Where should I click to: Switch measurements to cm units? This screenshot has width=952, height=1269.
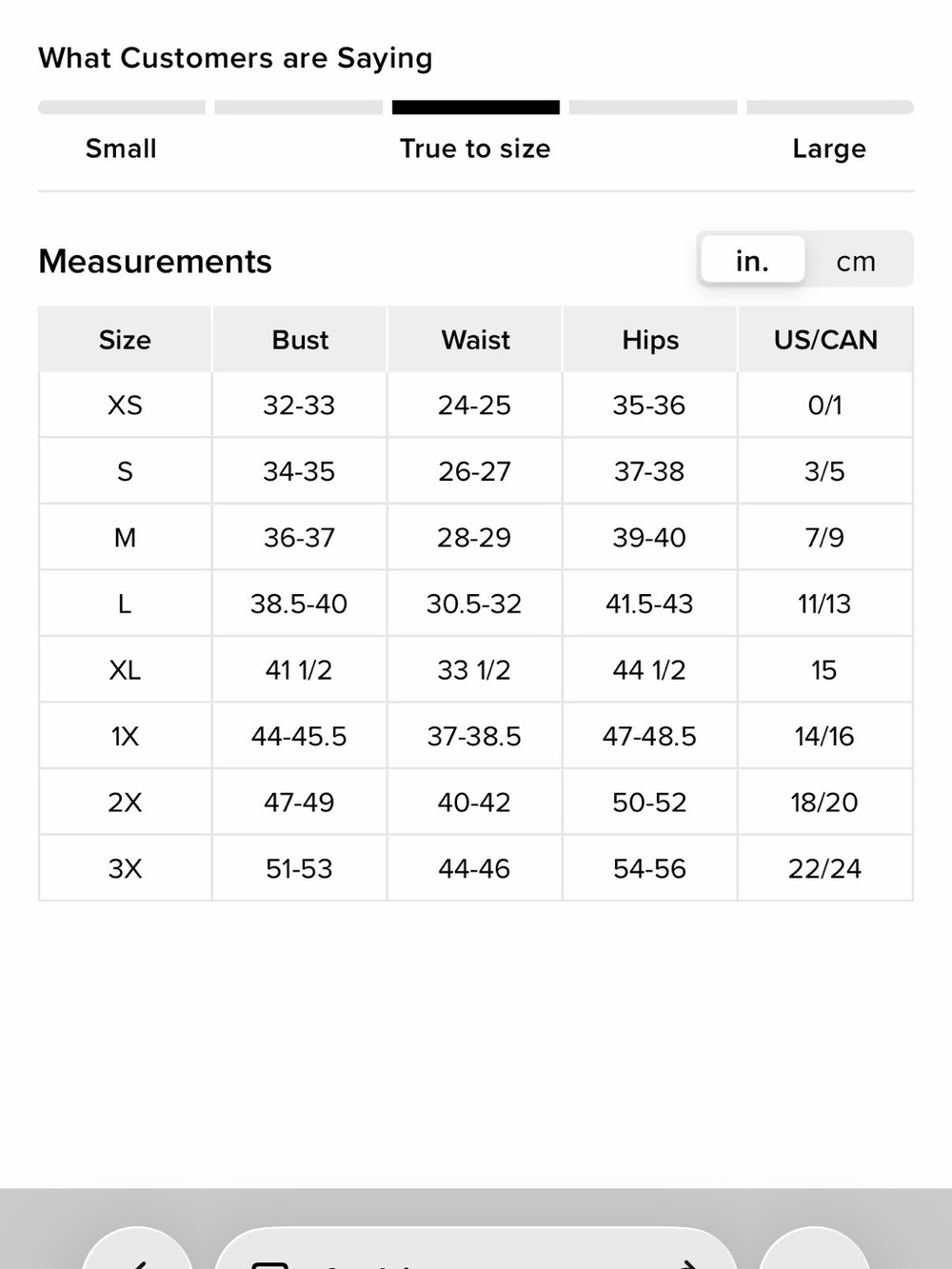click(856, 261)
